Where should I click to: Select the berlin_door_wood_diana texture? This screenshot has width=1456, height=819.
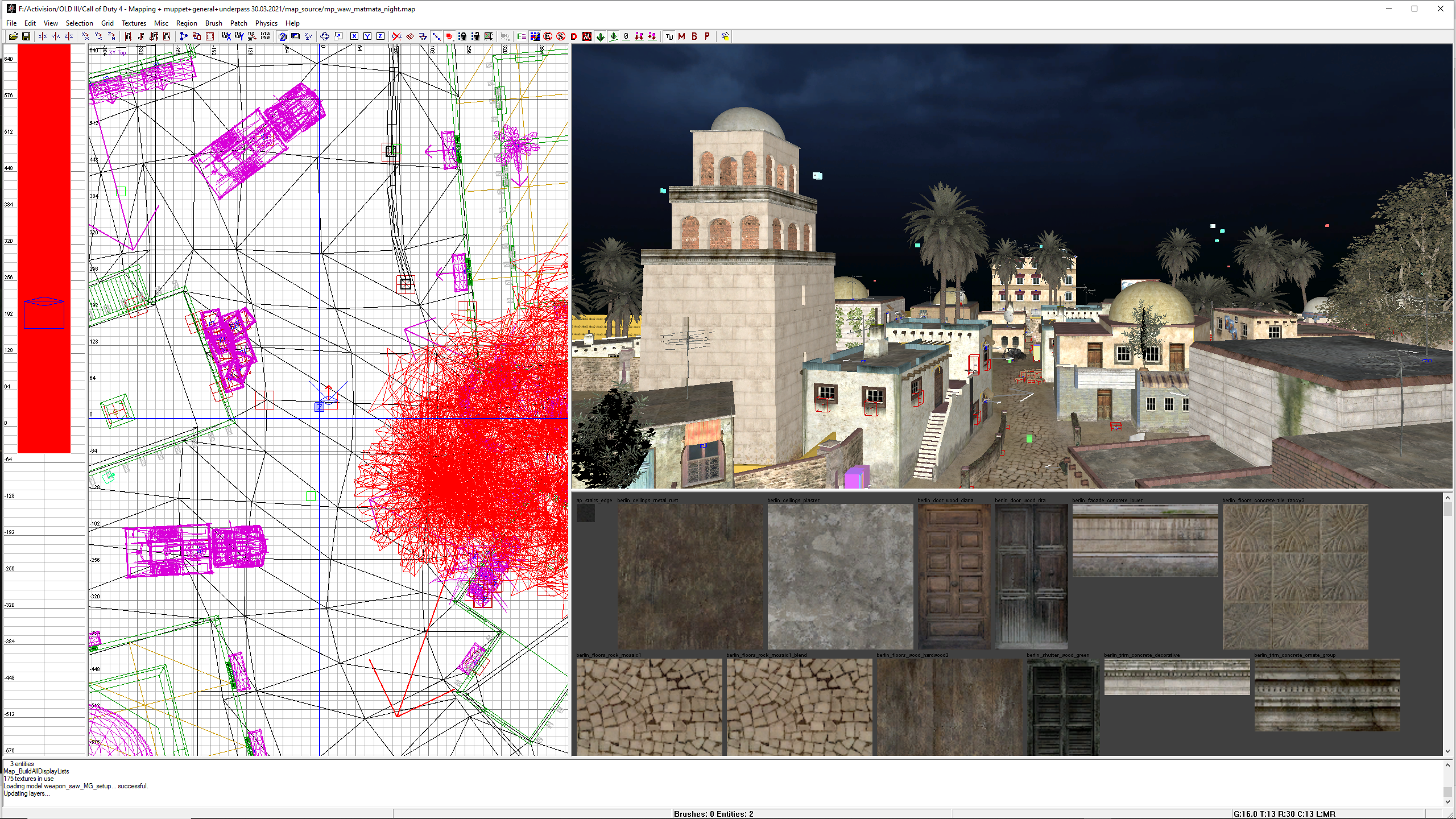click(954, 576)
